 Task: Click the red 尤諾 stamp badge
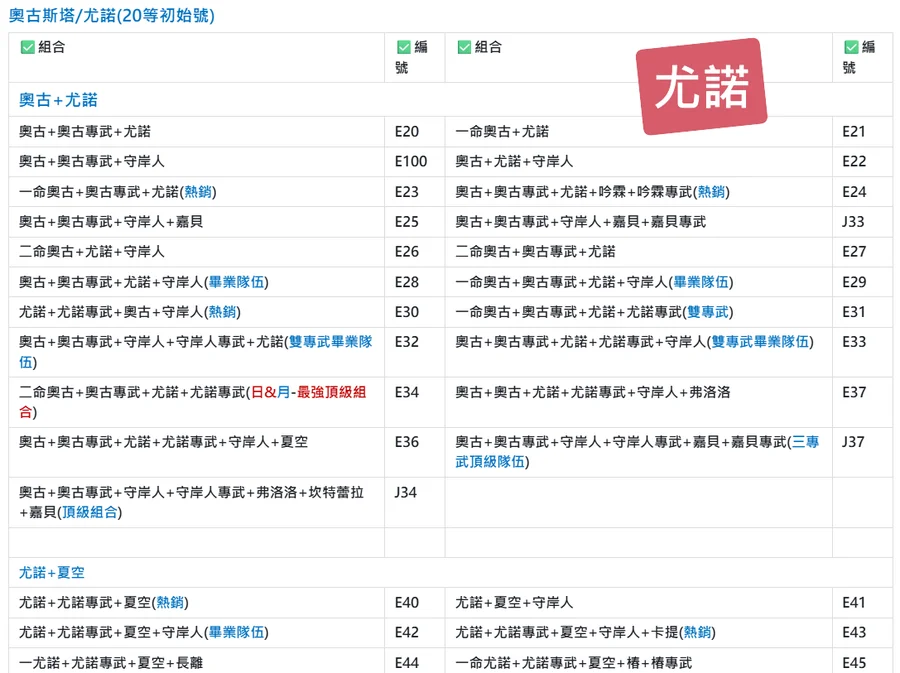(701, 88)
